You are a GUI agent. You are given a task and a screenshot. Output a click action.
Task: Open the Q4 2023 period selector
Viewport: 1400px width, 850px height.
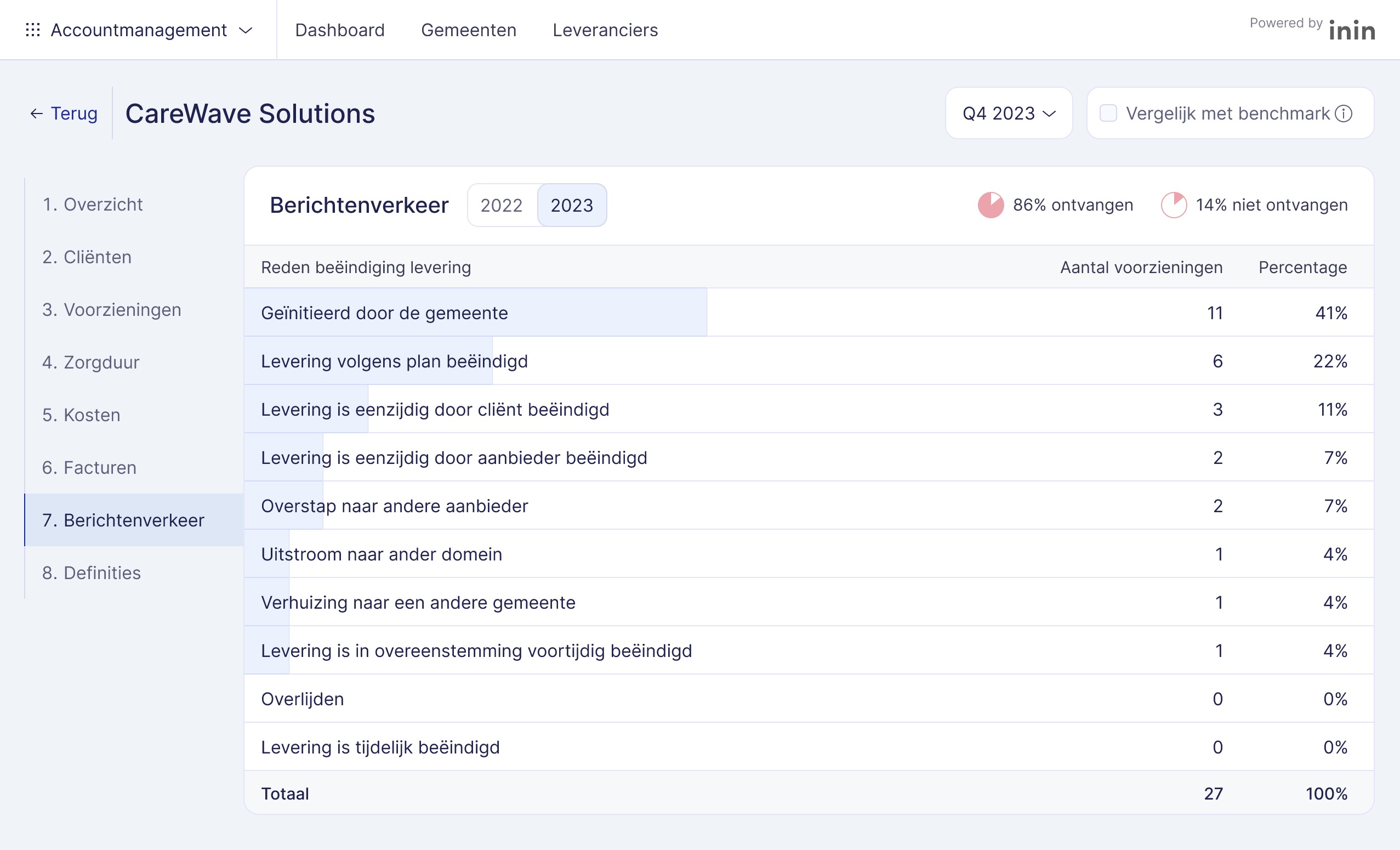click(1009, 113)
